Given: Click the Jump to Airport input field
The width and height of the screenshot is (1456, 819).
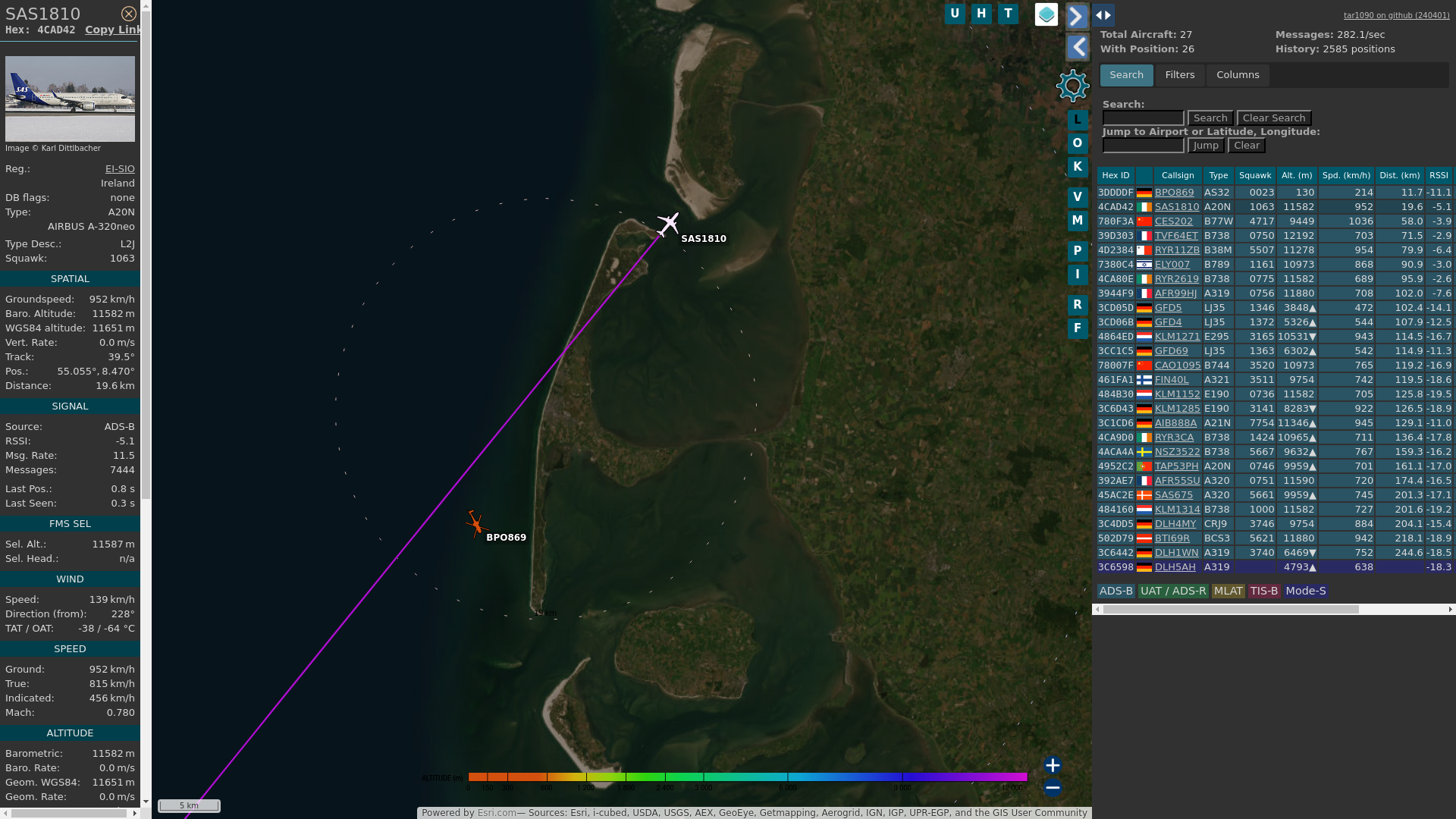Looking at the screenshot, I should 1143,146.
